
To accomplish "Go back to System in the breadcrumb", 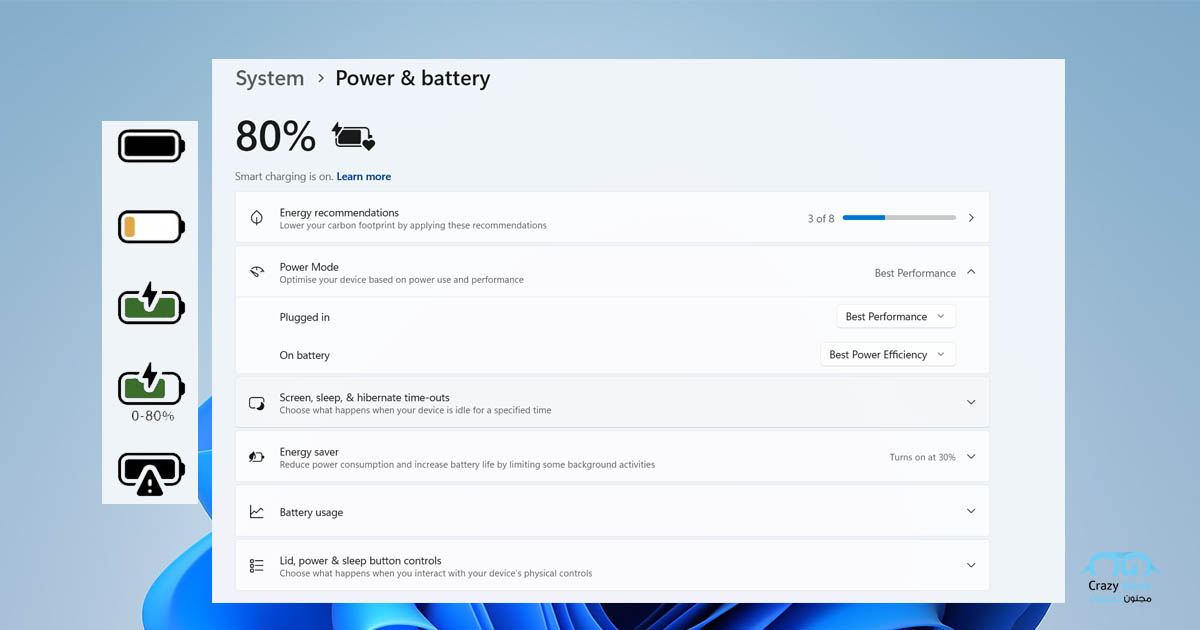I will (270, 78).
